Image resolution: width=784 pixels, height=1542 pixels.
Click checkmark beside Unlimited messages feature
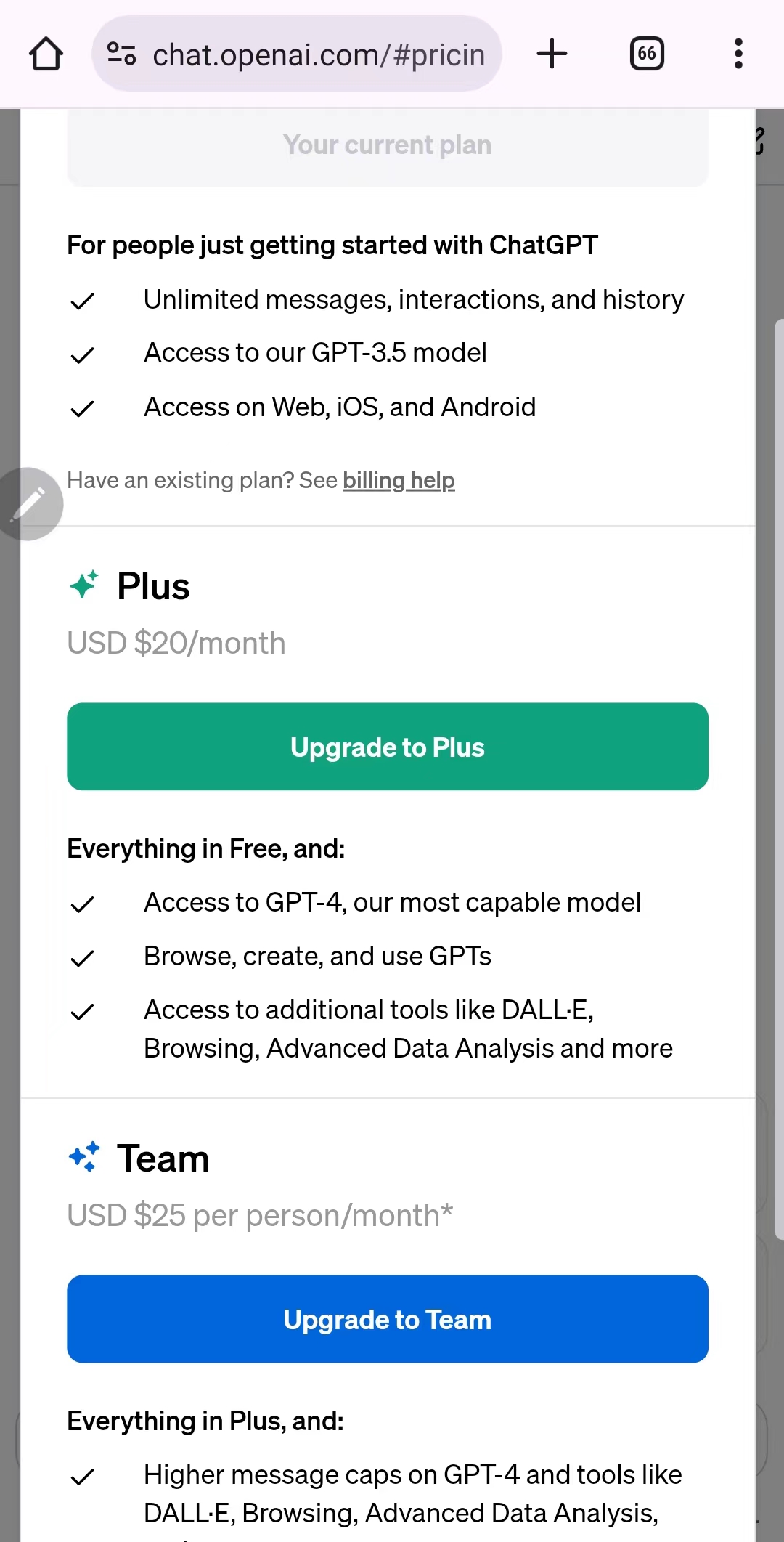pos(82,301)
